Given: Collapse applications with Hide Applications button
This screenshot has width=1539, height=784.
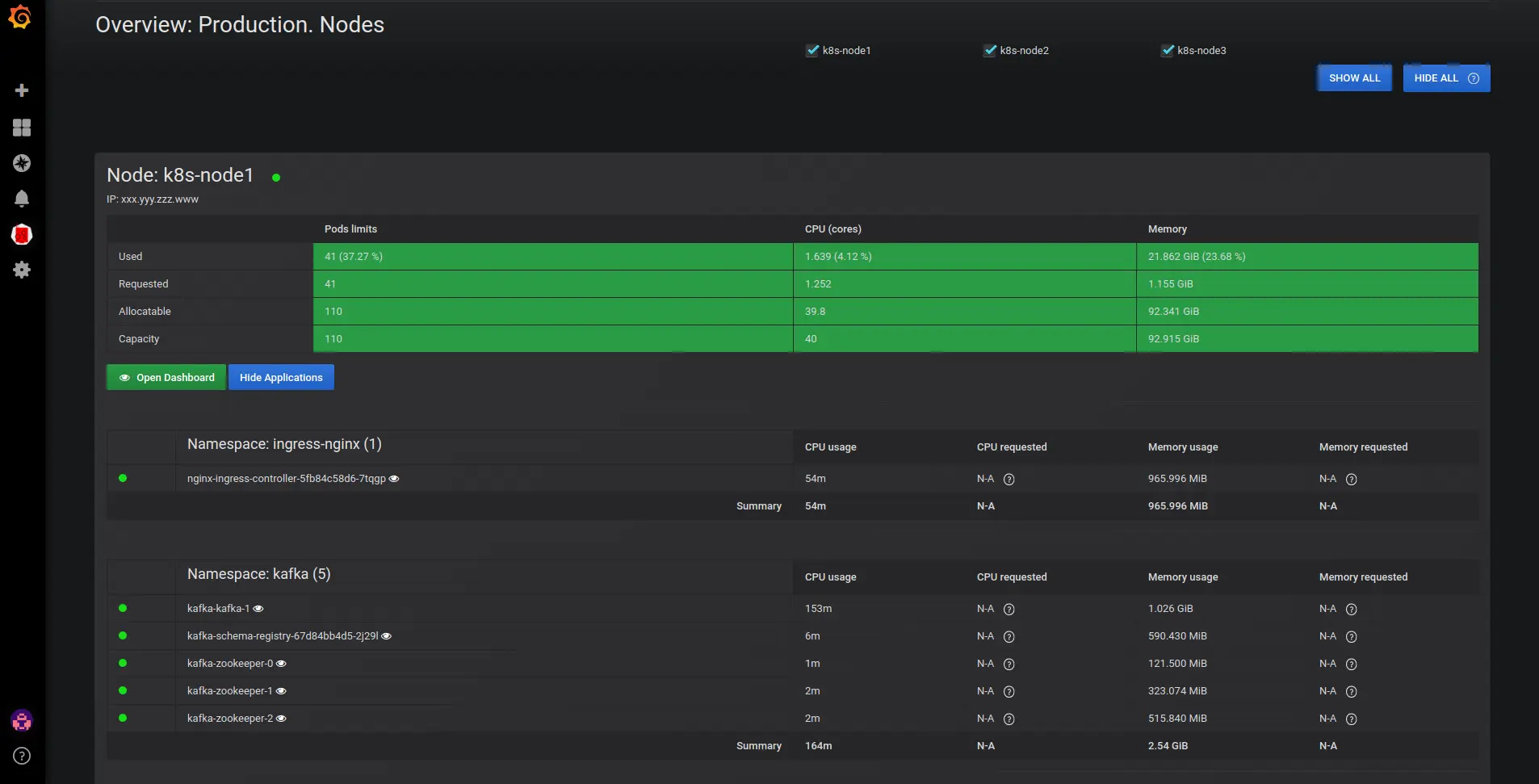Looking at the screenshot, I should 281,377.
